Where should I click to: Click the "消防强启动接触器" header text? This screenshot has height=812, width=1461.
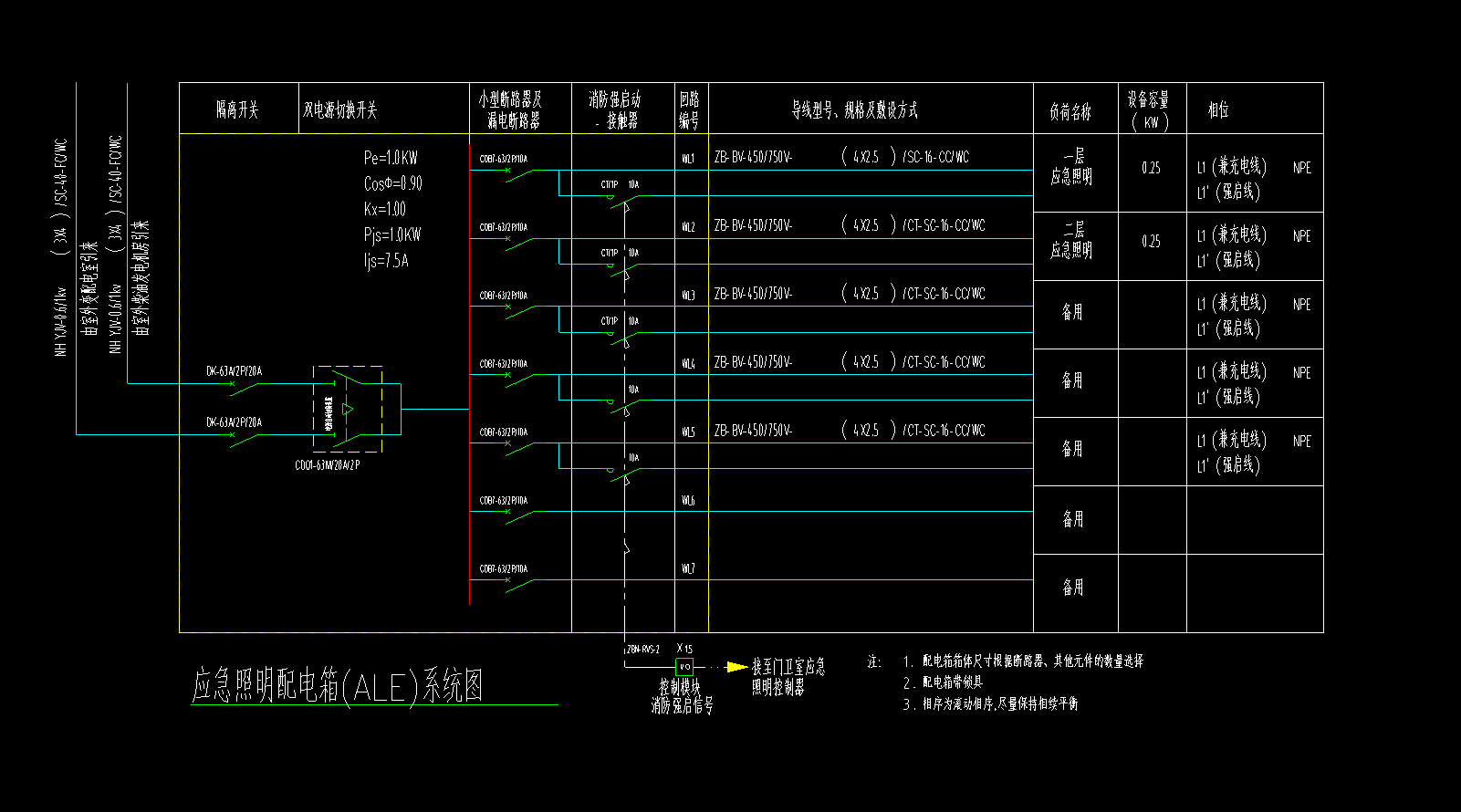[614, 109]
